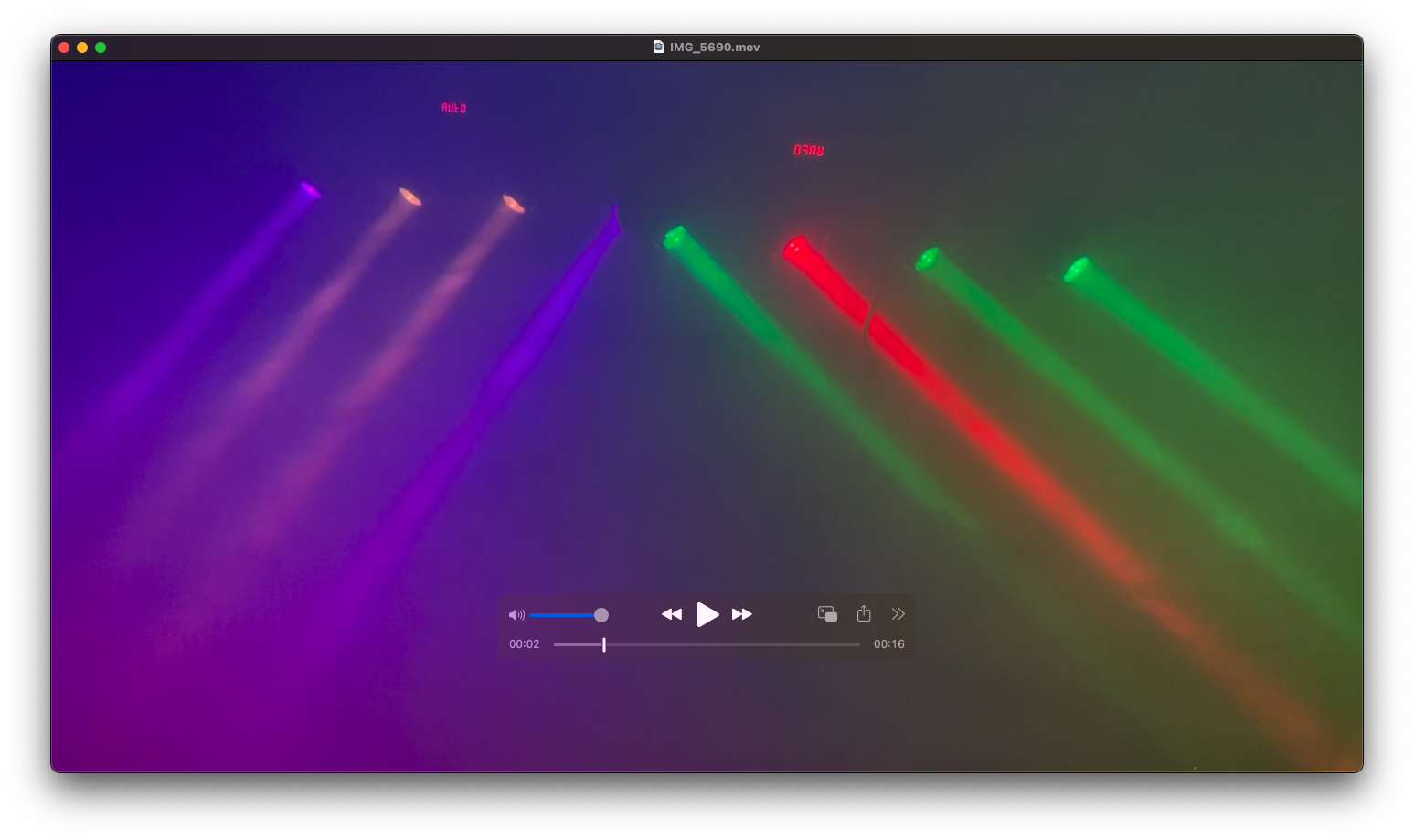Click the document proxy icon in title bar
Image resolution: width=1414 pixels, height=840 pixels.
tap(659, 48)
